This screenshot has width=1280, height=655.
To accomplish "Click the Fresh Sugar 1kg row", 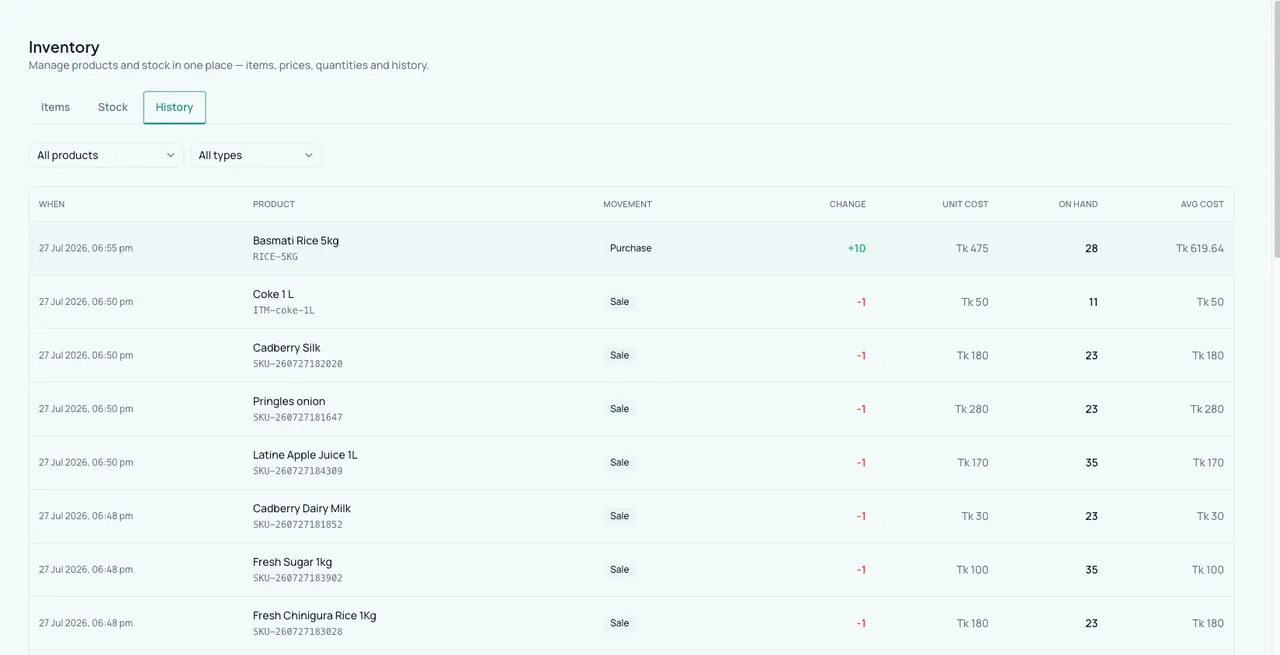I will click(x=631, y=570).
